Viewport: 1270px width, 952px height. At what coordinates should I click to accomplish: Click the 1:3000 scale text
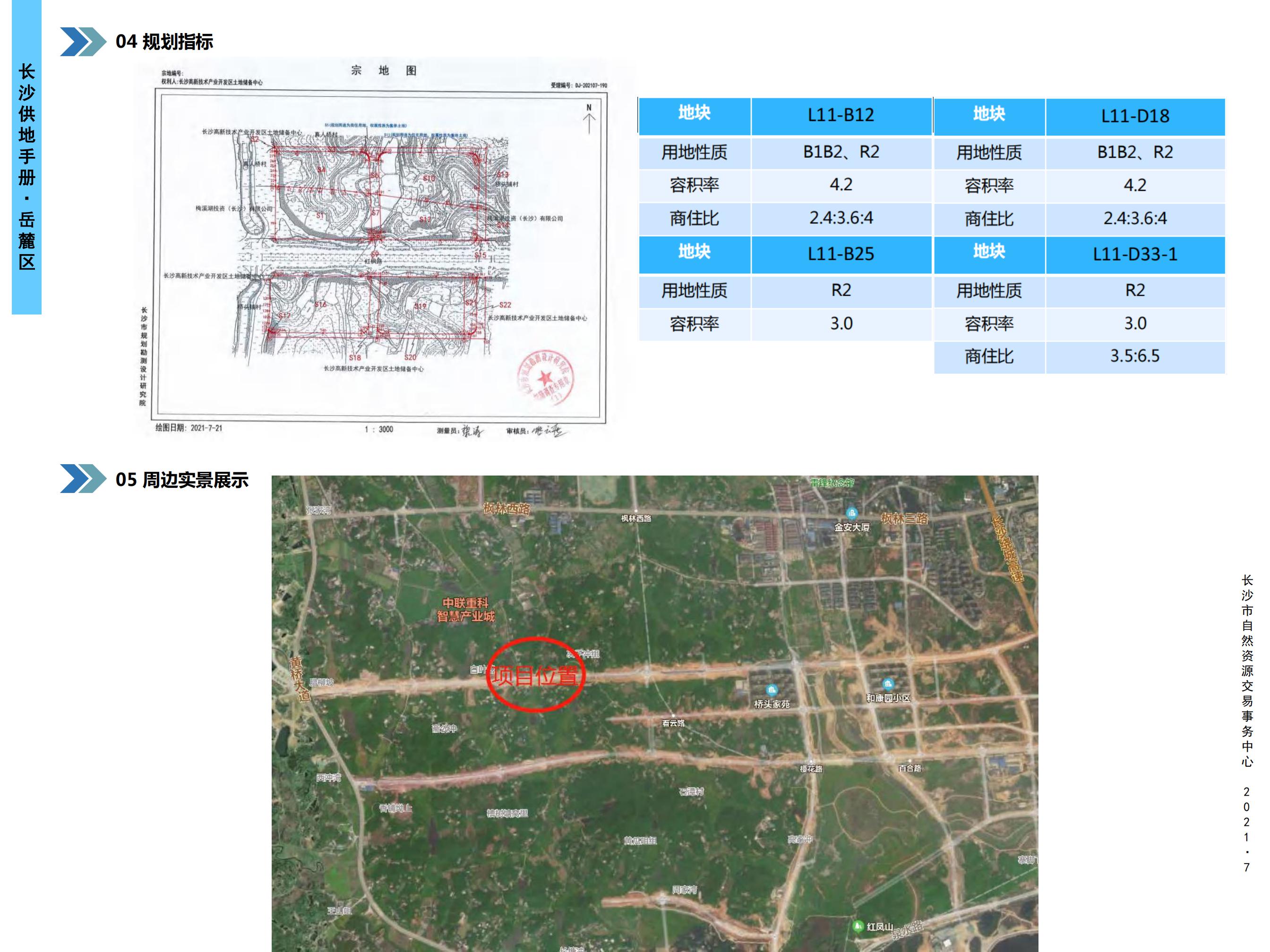pyautogui.click(x=379, y=429)
